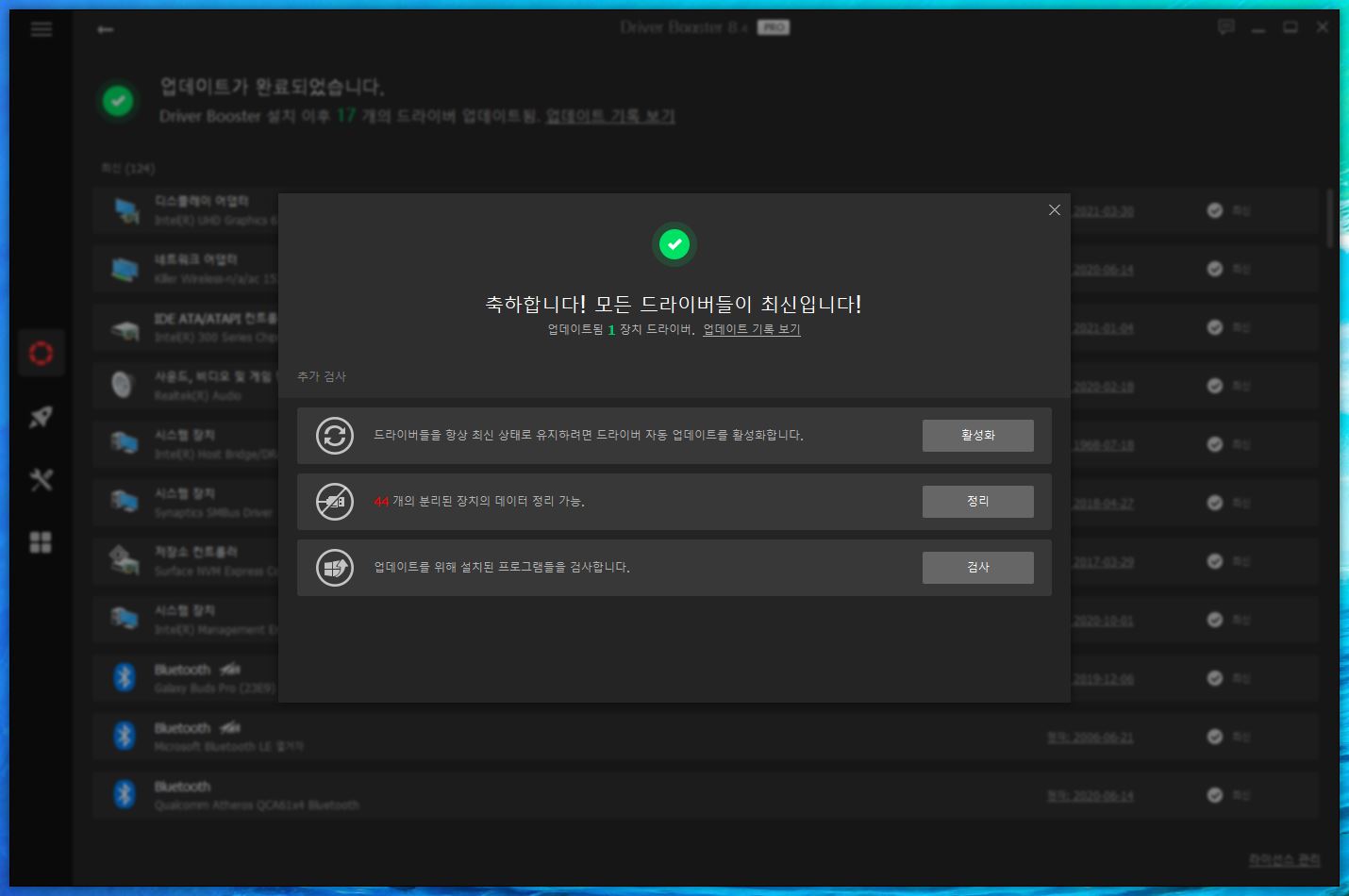Screen dimensions: 1349x896
Task: Click the 44 unplugged devices count text
Action: point(381,502)
